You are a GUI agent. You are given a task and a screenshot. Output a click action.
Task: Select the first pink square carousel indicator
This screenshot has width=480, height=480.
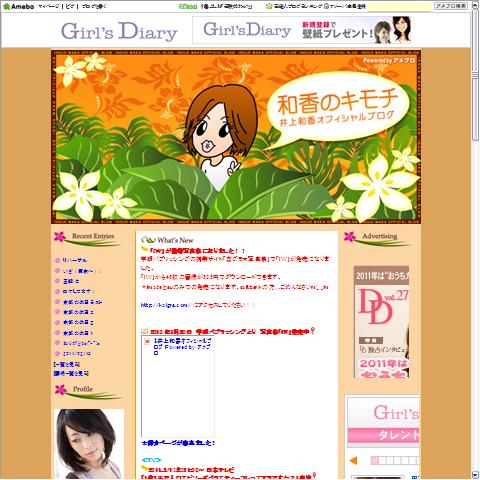(x=375, y=461)
